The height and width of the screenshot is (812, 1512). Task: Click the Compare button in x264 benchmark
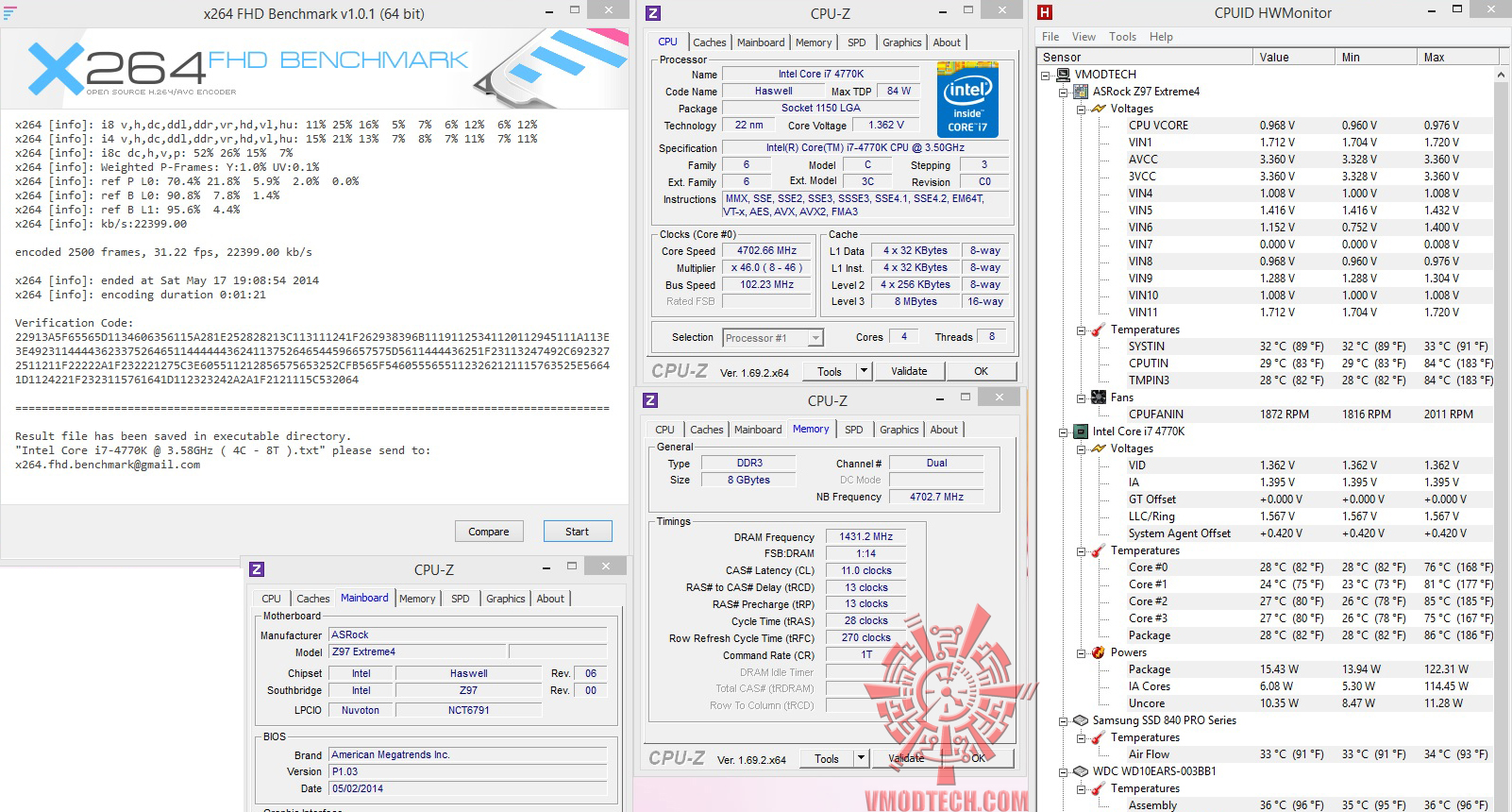[489, 532]
